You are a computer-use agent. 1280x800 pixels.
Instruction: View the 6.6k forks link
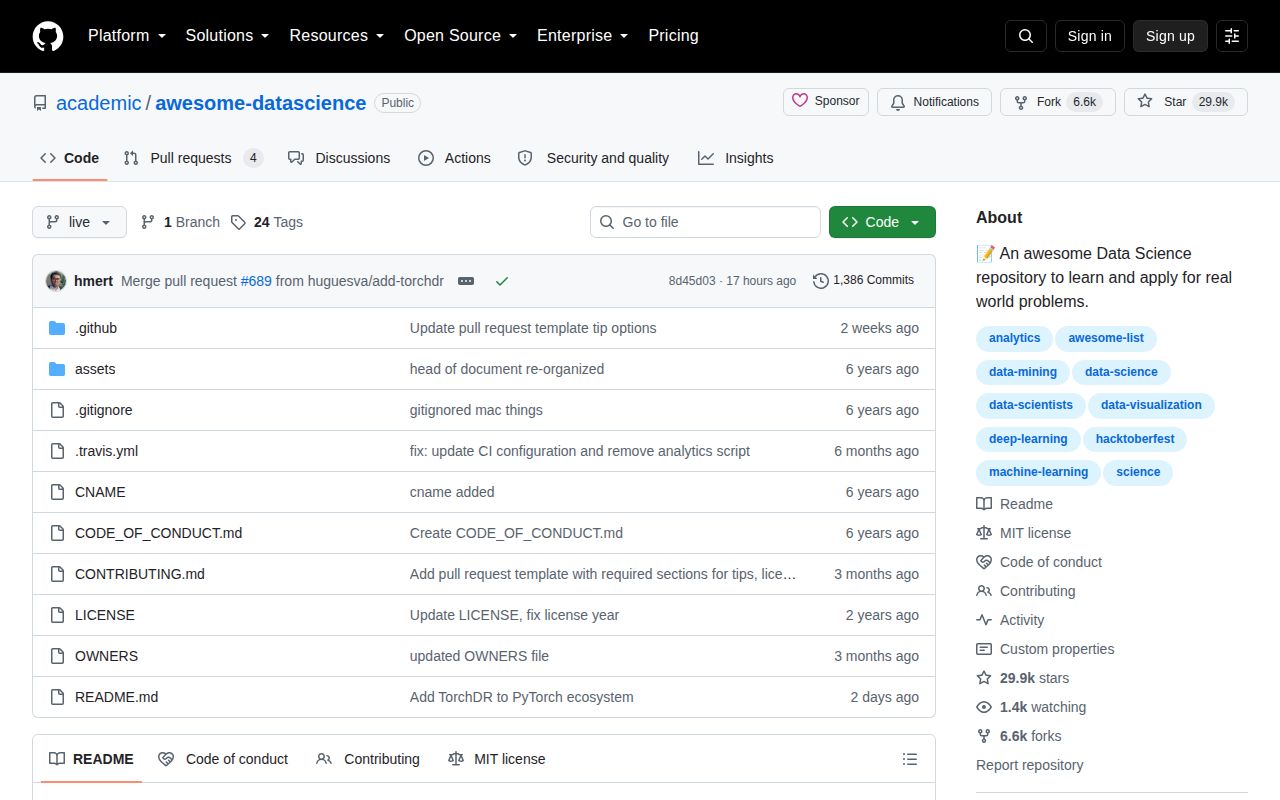tap(1019, 736)
